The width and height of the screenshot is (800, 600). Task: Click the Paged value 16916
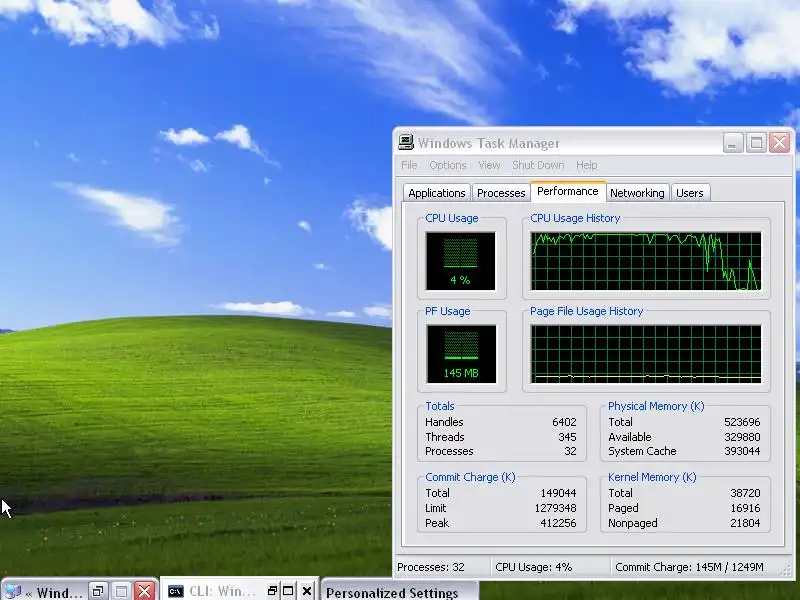click(745, 508)
